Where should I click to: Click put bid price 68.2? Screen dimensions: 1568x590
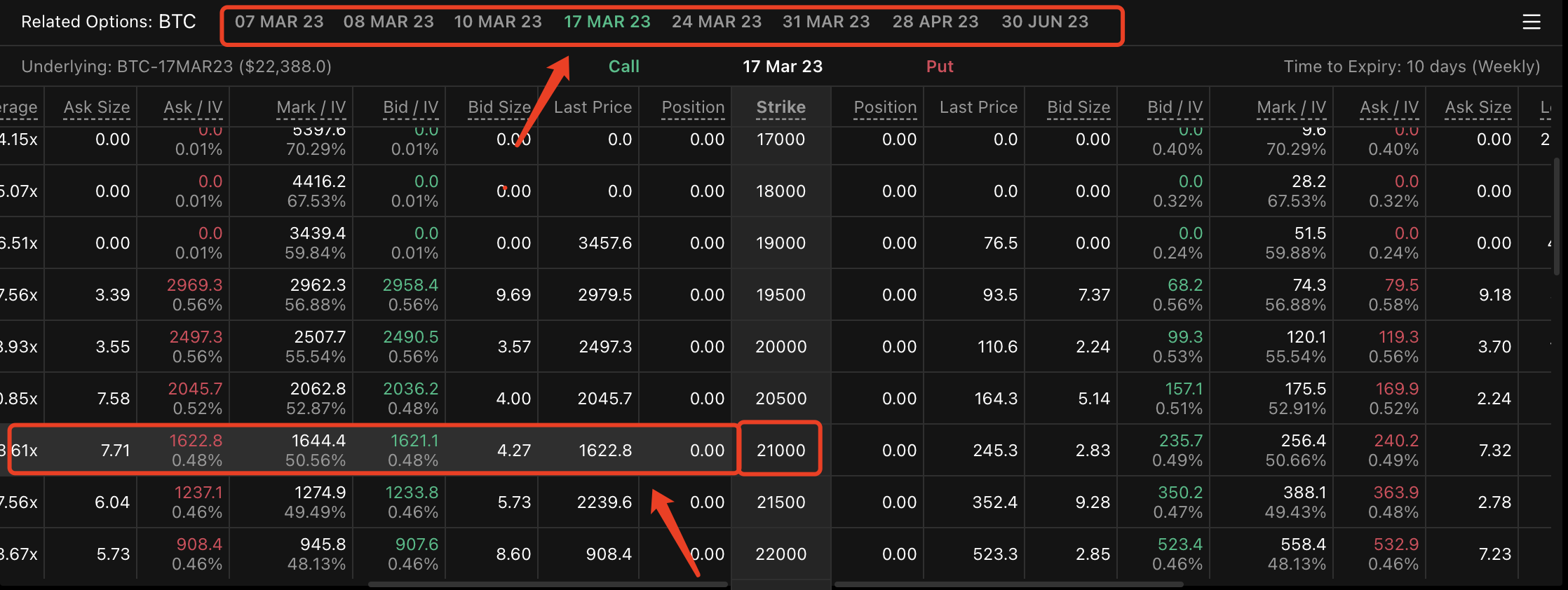click(x=1185, y=285)
